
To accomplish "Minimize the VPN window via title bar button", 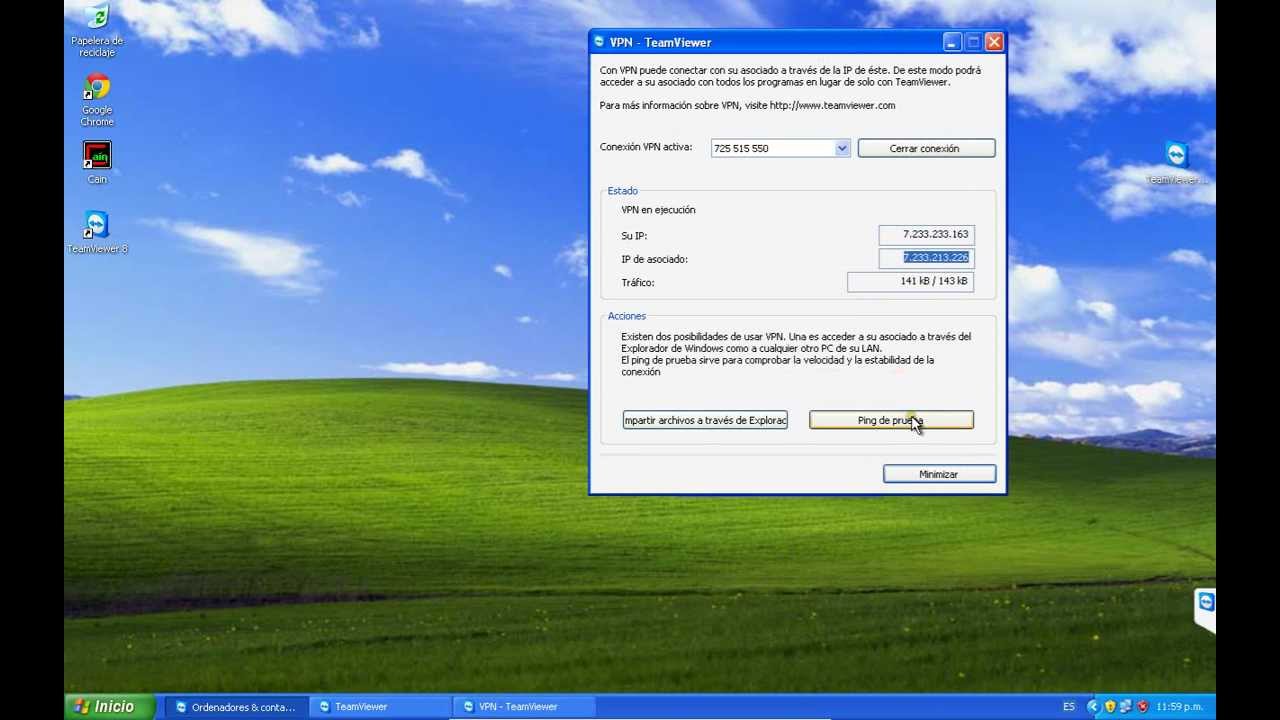I will click(952, 42).
